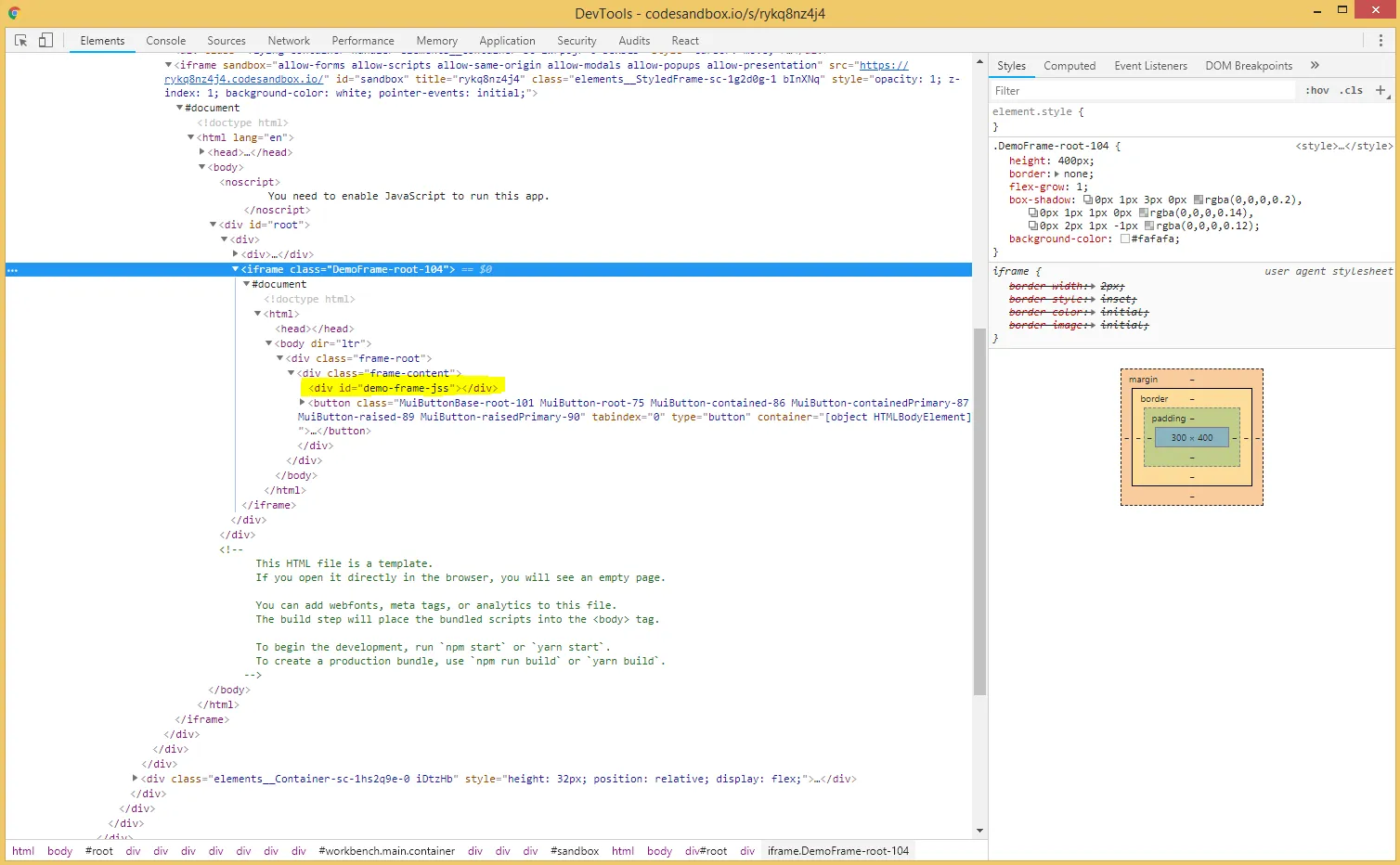Toggle the device toolbar icon

45,40
